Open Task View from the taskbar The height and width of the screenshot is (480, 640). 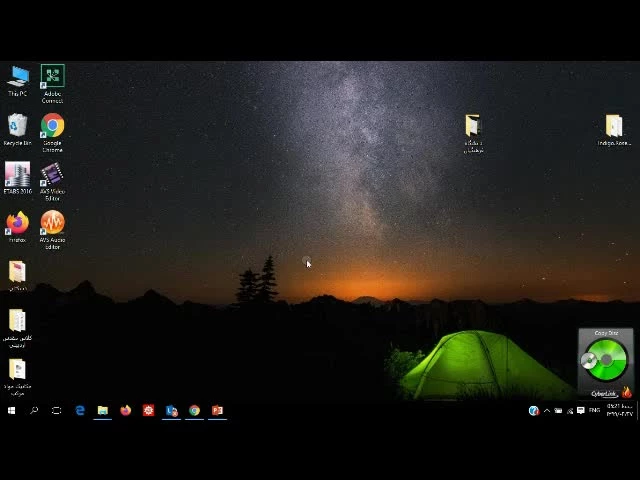point(57,410)
